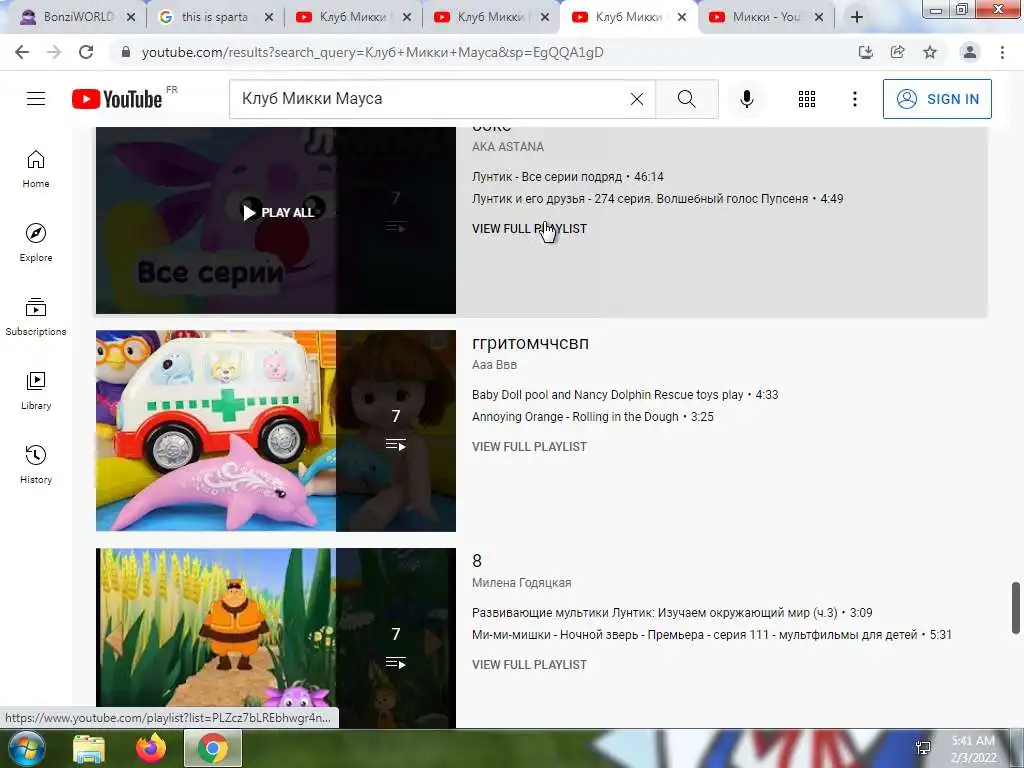View full playlist for ггритомччсвп
The width and height of the screenshot is (1024, 768).
click(x=529, y=447)
